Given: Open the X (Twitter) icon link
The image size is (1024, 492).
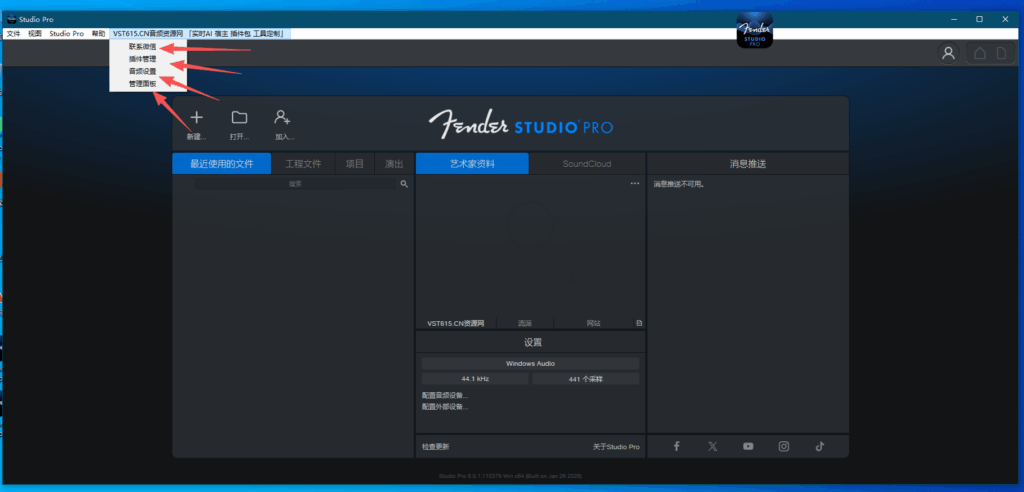Looking at the screenshot, I should point(712,446).
